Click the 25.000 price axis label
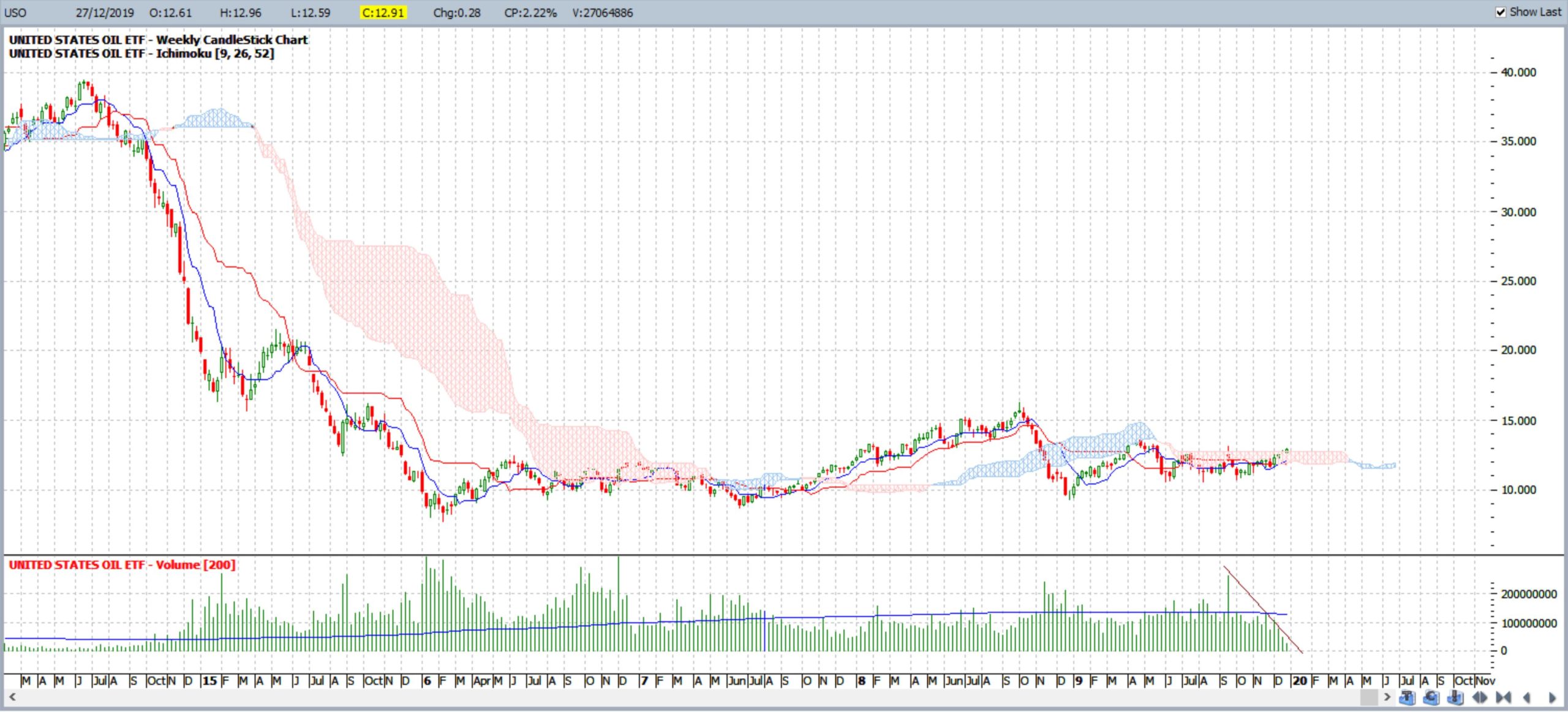The width and height of the screenshot is (1568, 712). pos(1518,281)
